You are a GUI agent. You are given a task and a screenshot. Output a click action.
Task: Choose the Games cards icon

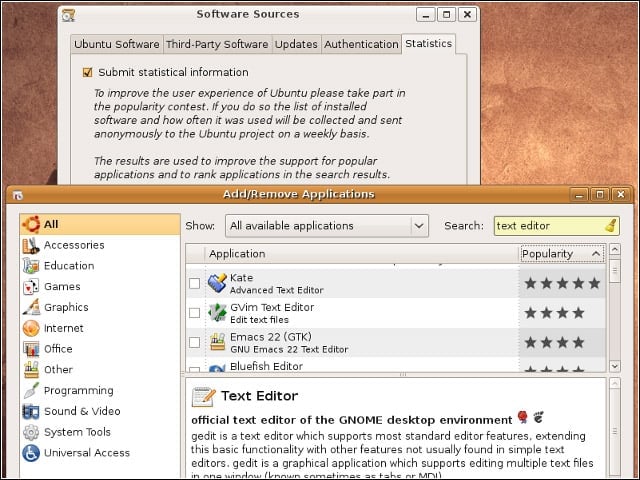click(x=31, y=287)
